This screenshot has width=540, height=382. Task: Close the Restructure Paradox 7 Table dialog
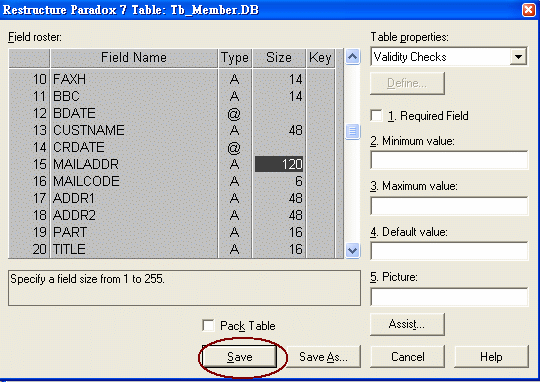[529, 10]
